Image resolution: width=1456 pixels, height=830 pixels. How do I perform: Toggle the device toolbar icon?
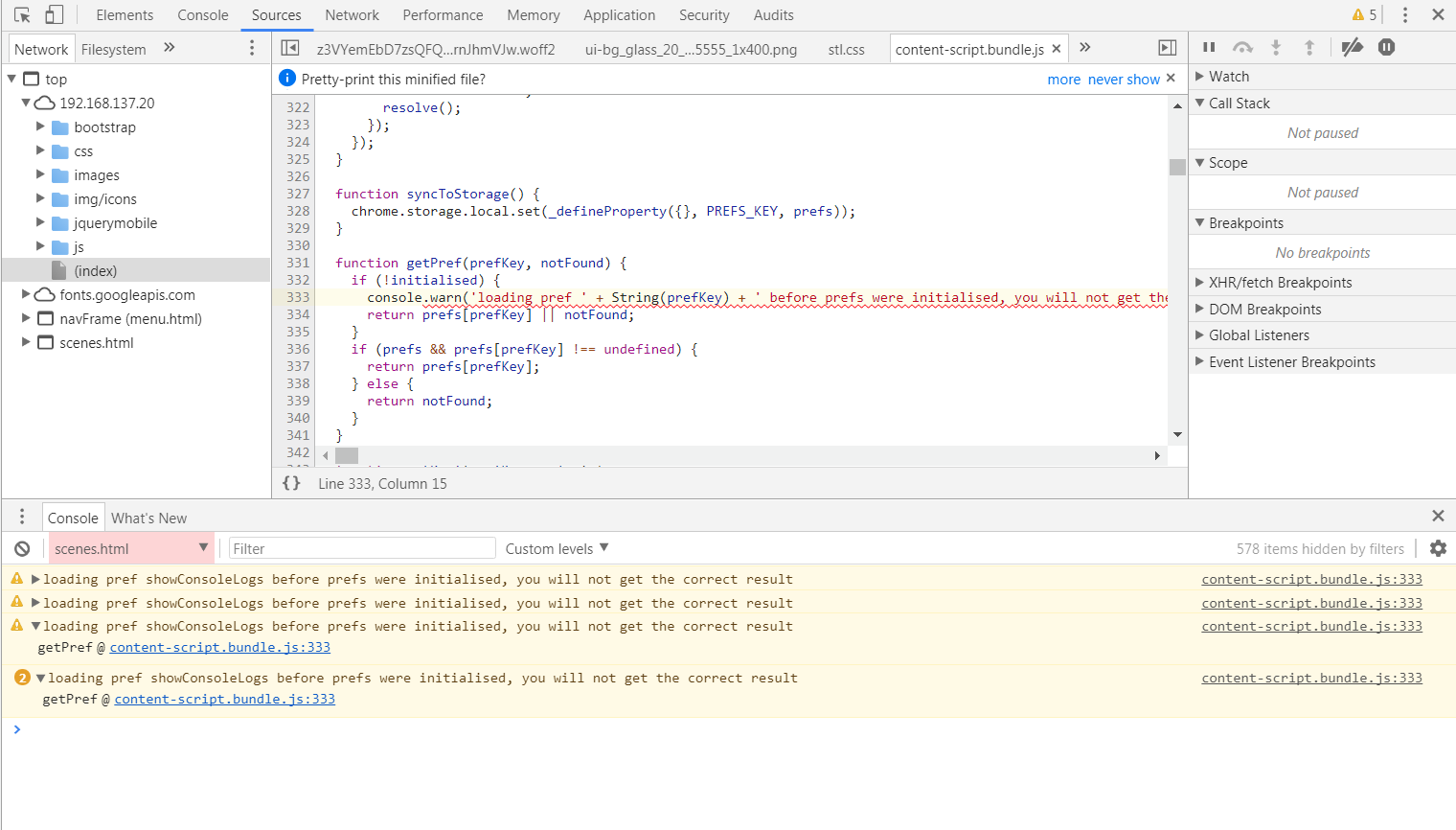tap(55, 15)
